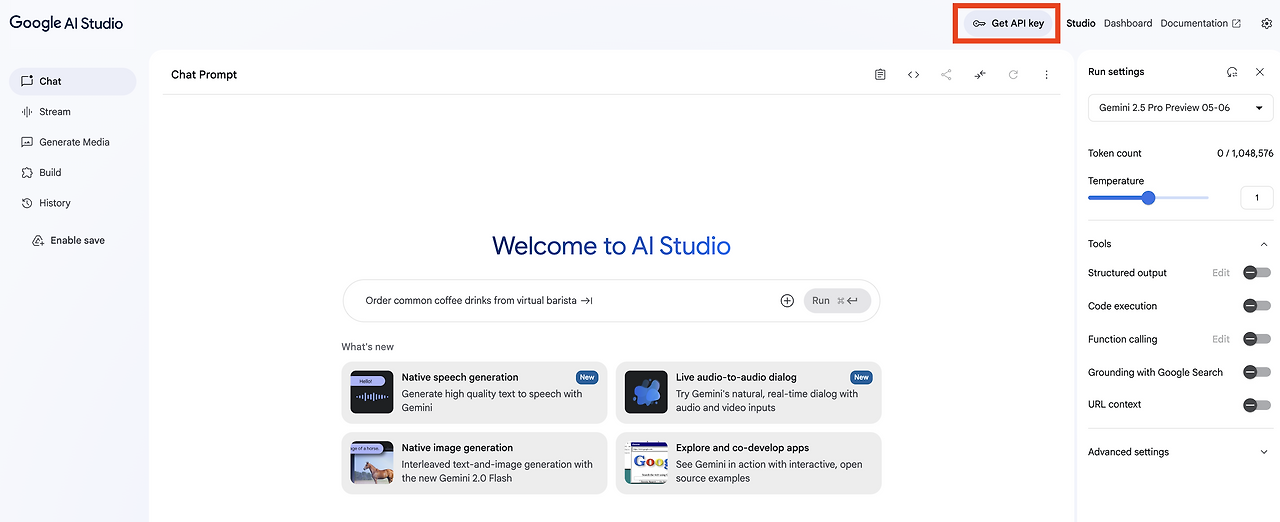Adjust the Temperature slider handle
This screenshot has width=1280, height=522.
1148,198
